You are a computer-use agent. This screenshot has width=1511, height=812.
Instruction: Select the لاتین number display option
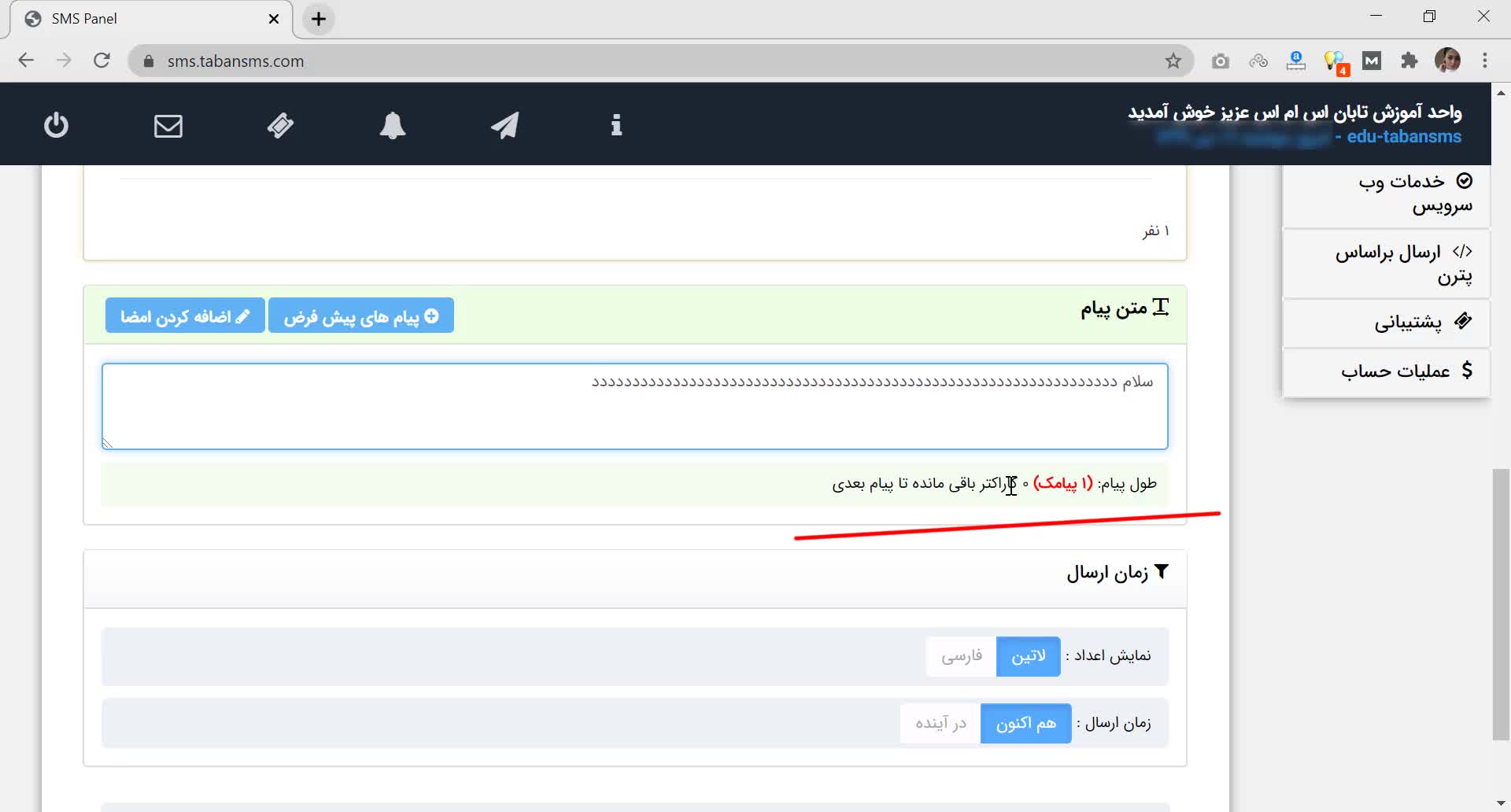[x=1028, y=656]
